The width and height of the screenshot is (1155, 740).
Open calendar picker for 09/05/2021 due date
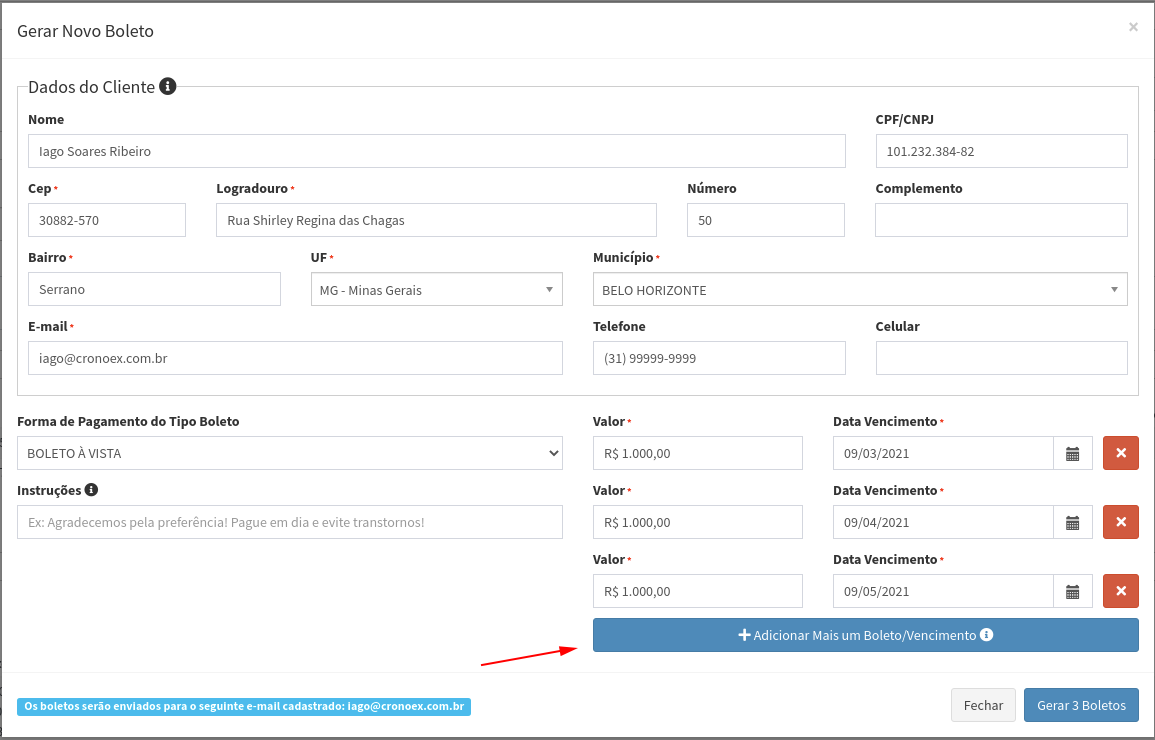(x=1072, y=591)
